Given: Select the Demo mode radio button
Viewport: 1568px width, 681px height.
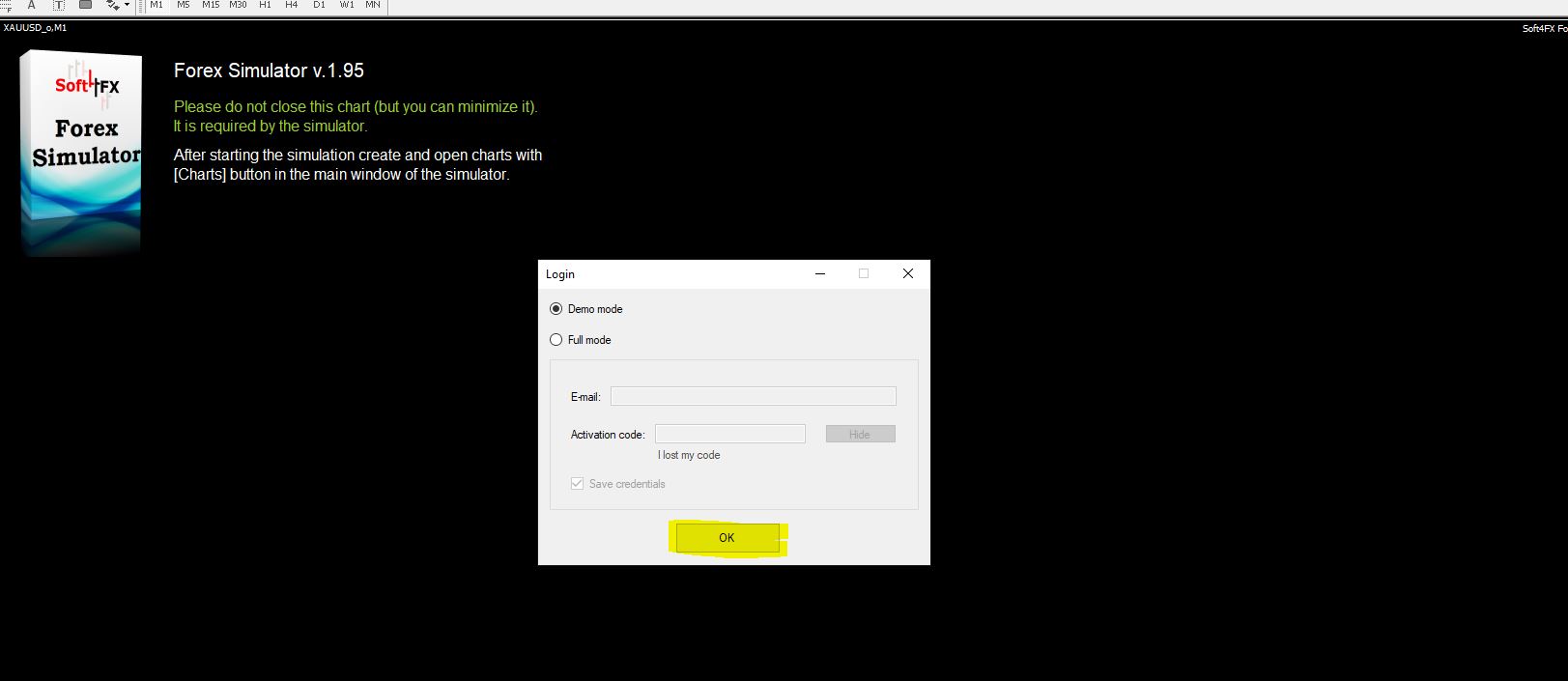Looking at the screenshot, I should [556, 309].
